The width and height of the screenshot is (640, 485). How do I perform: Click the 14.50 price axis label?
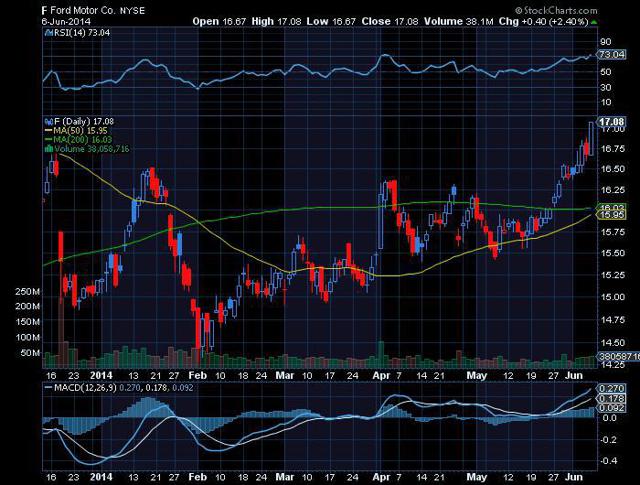pos(613,343)
